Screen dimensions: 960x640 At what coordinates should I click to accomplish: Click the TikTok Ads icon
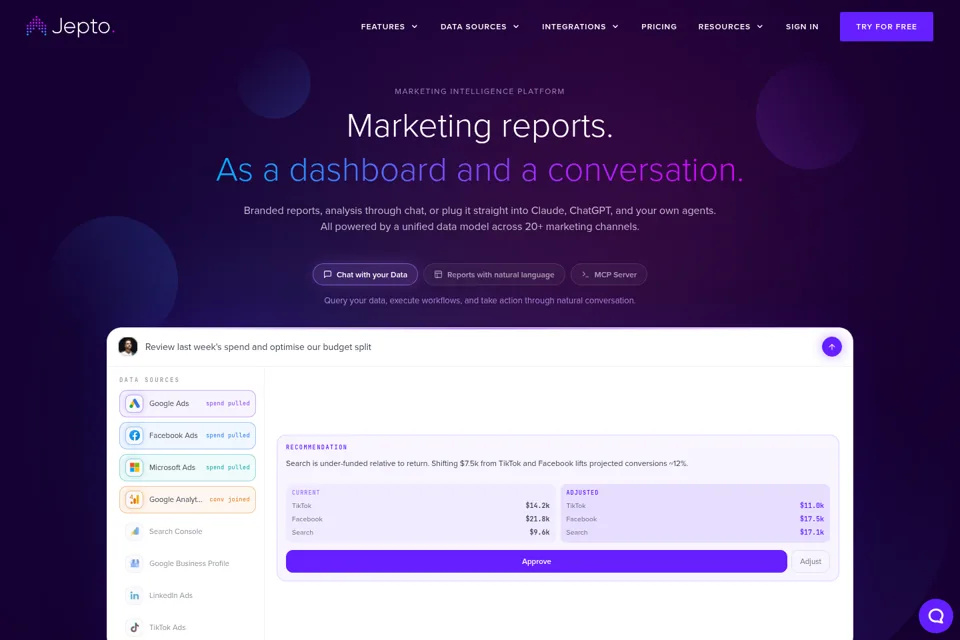pos(134,627)
